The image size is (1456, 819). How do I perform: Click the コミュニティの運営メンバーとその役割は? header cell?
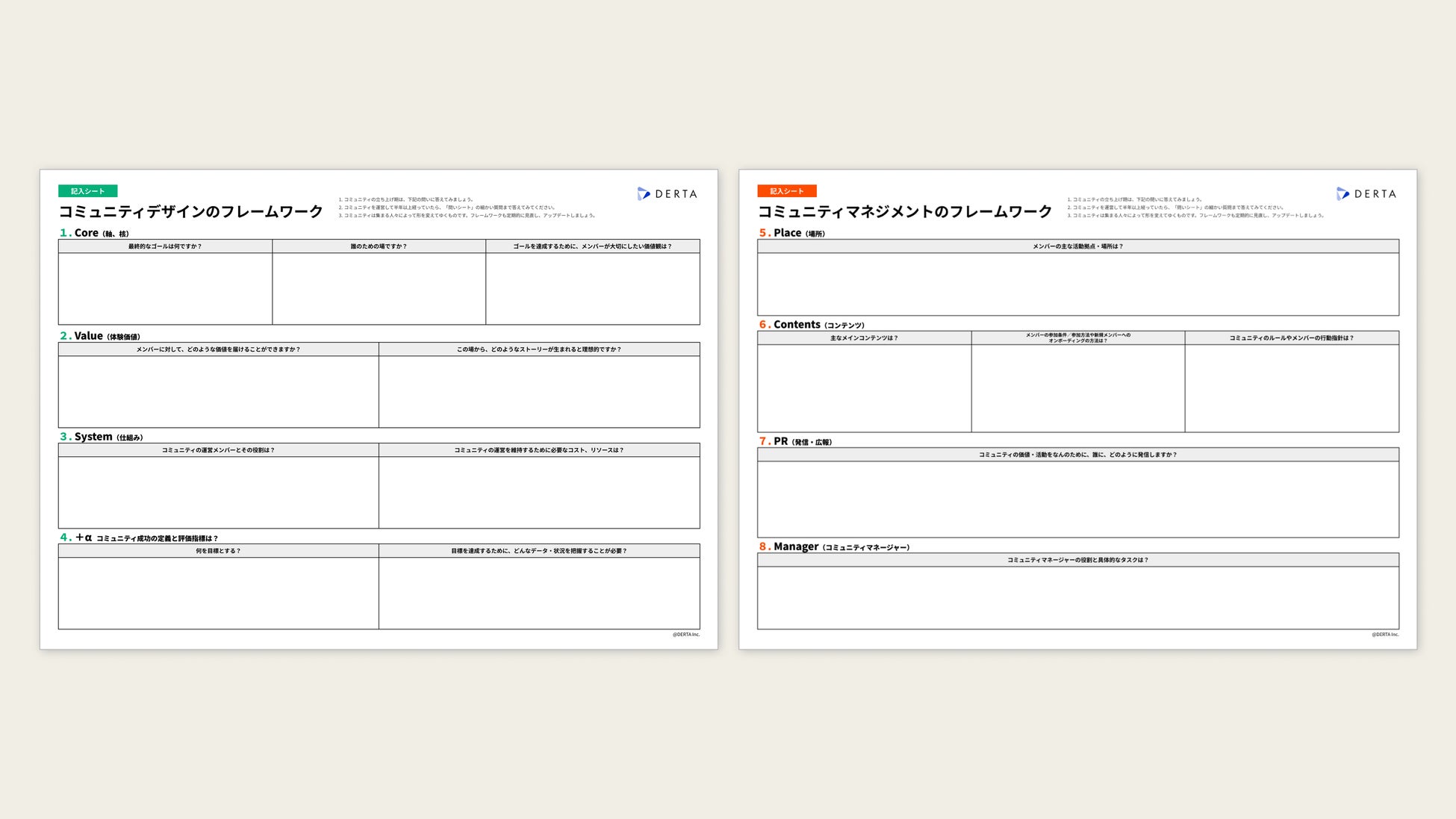[218, 450]
